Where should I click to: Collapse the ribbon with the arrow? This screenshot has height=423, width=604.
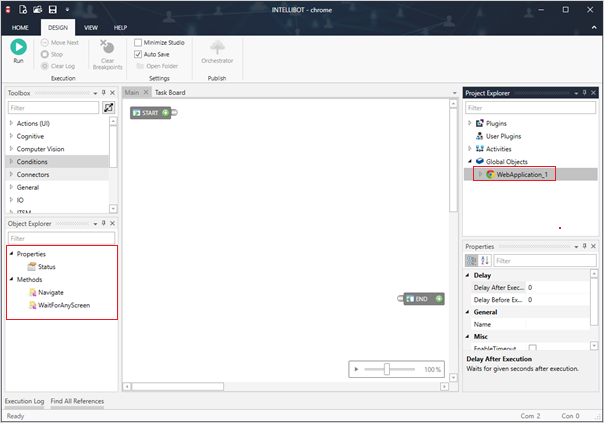pyautogui.click(x=594, y=27)
